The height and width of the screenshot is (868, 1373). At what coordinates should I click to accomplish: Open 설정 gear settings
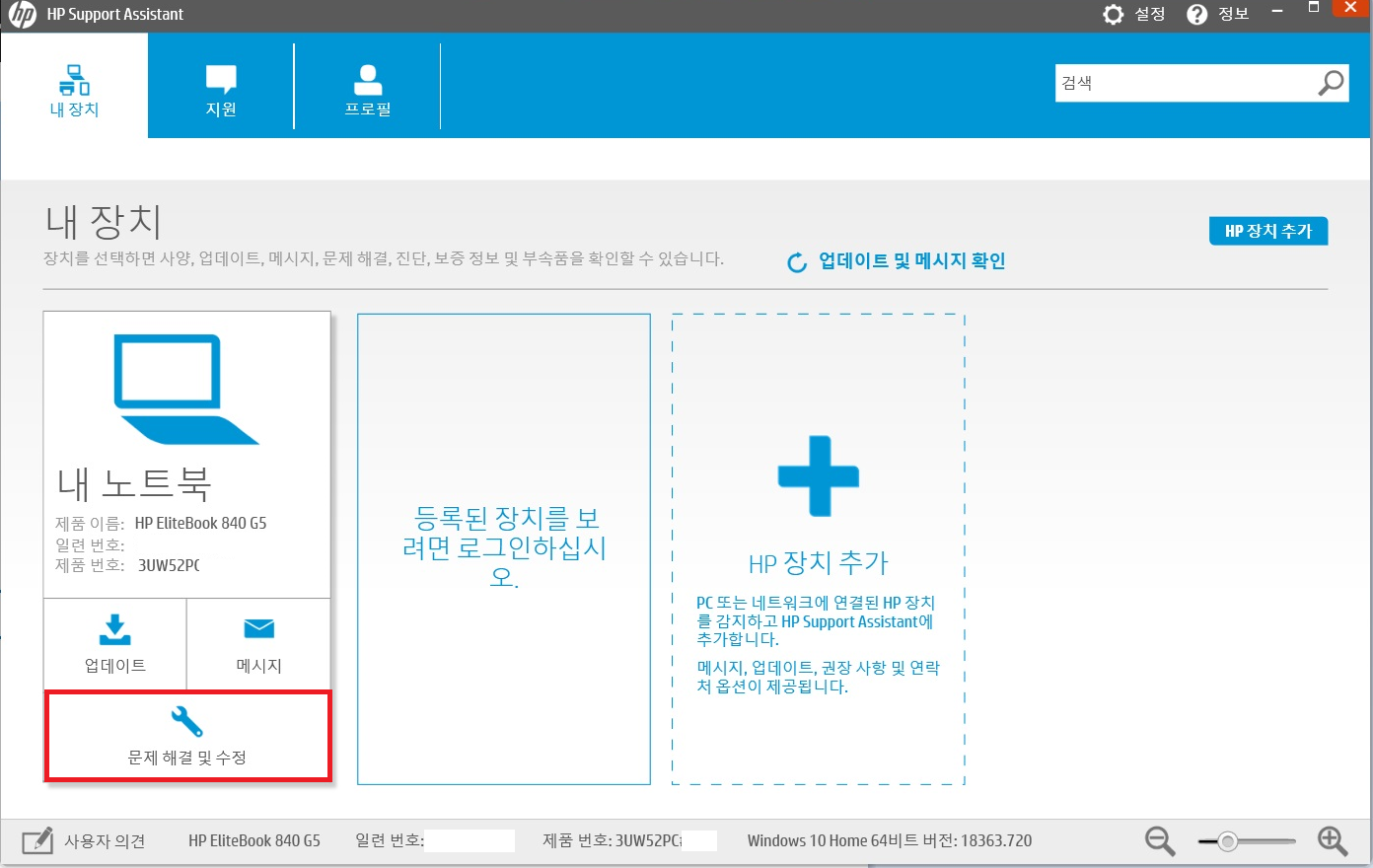click(1133, 15)
